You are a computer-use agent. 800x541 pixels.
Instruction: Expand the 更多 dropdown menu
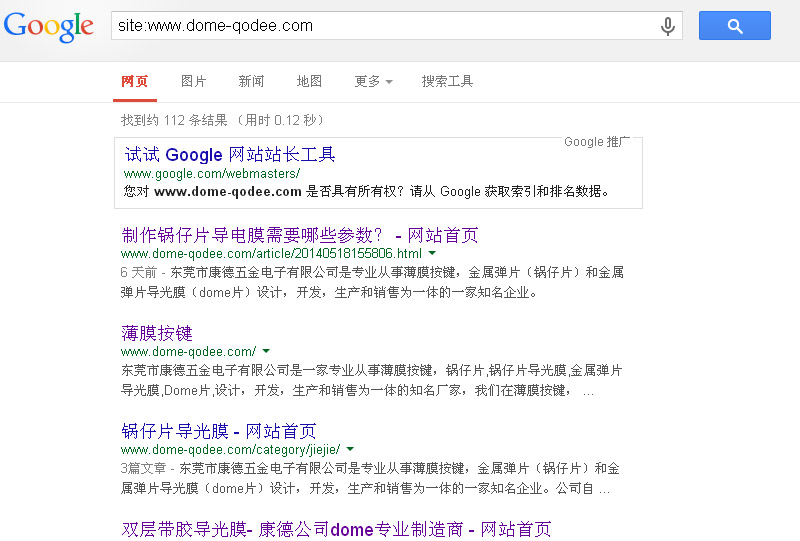(373, 81)
